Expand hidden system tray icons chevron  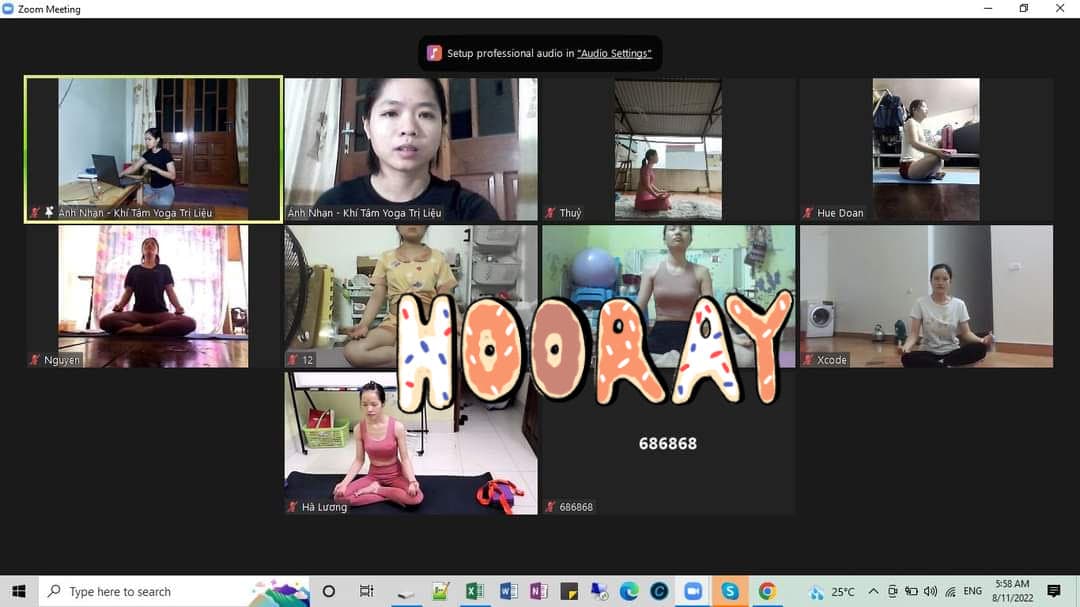[873, 591]
